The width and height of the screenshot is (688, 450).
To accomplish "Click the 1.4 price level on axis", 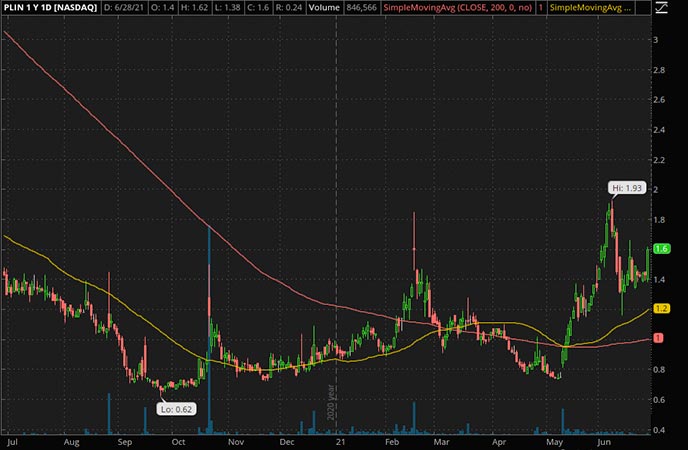I will pyautogui.click(x=659, y=279).
